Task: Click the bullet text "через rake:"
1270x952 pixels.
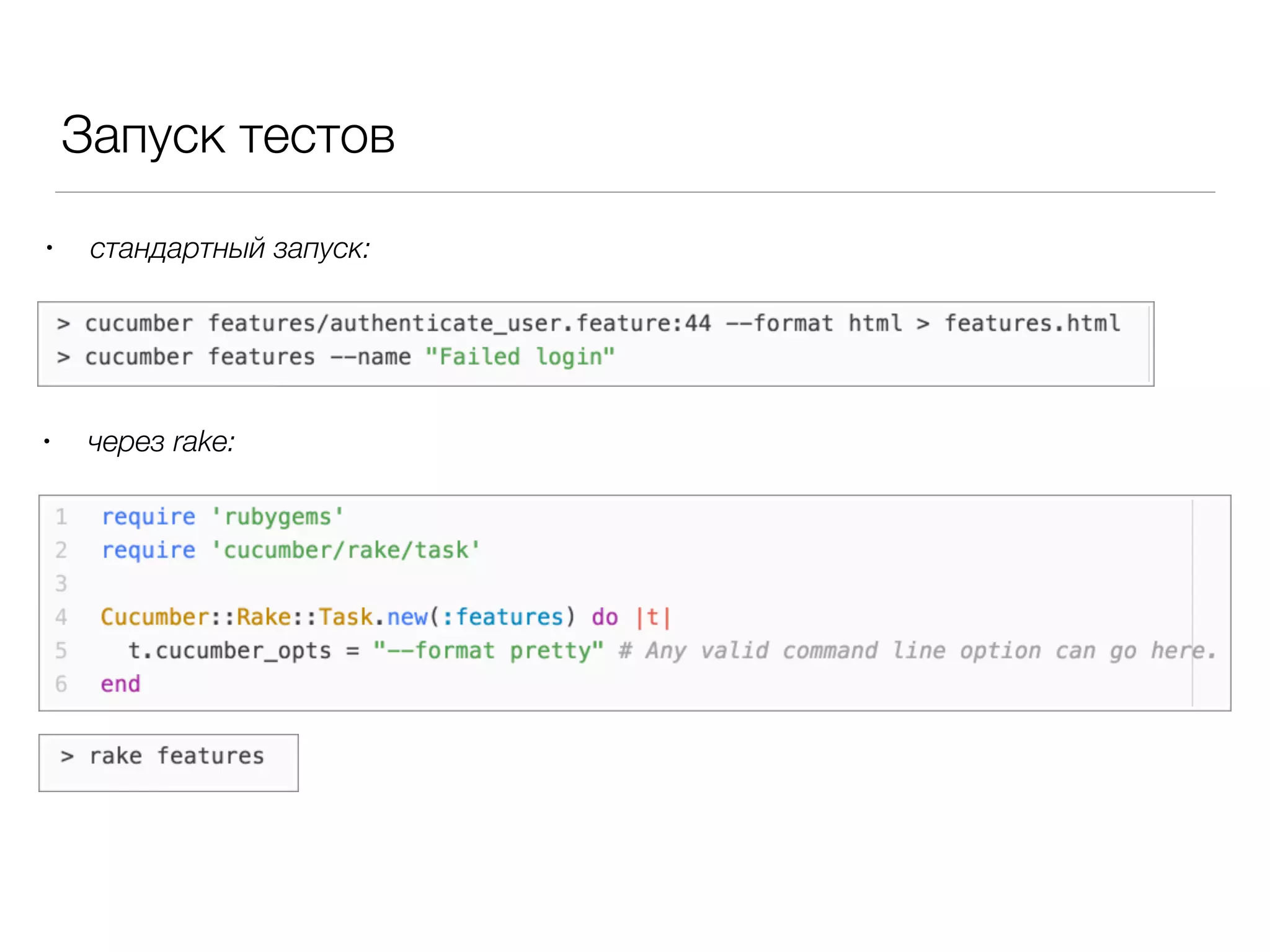Action: click(x=161, y=443)
